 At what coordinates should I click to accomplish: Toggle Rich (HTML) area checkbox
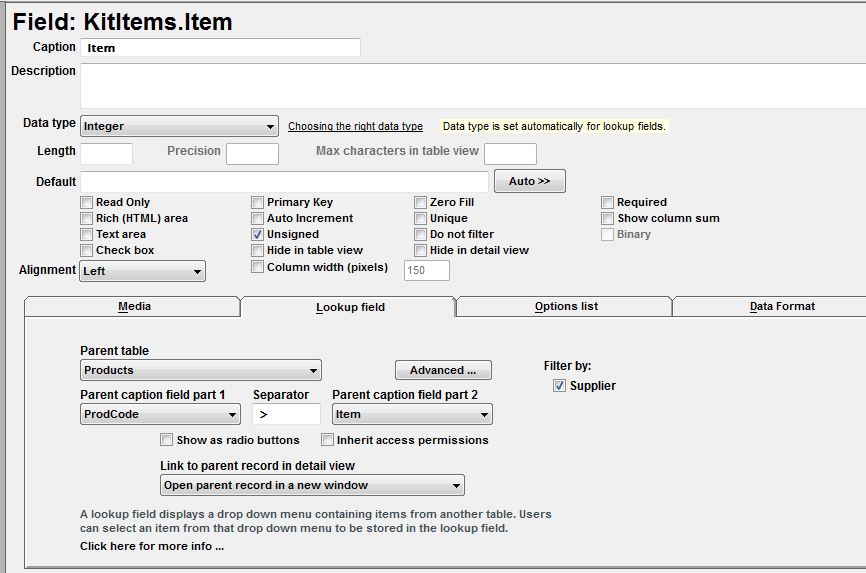[x=86, y=218]
